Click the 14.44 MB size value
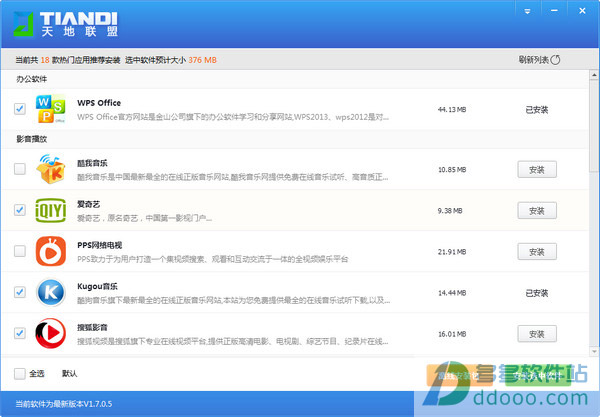 tap(452, 293)
